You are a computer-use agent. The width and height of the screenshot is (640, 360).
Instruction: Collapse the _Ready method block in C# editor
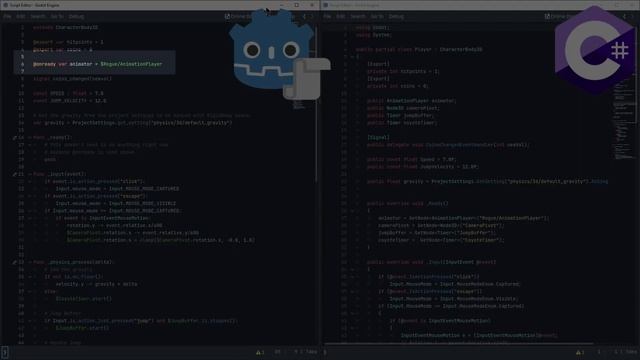tap(352, 211)
